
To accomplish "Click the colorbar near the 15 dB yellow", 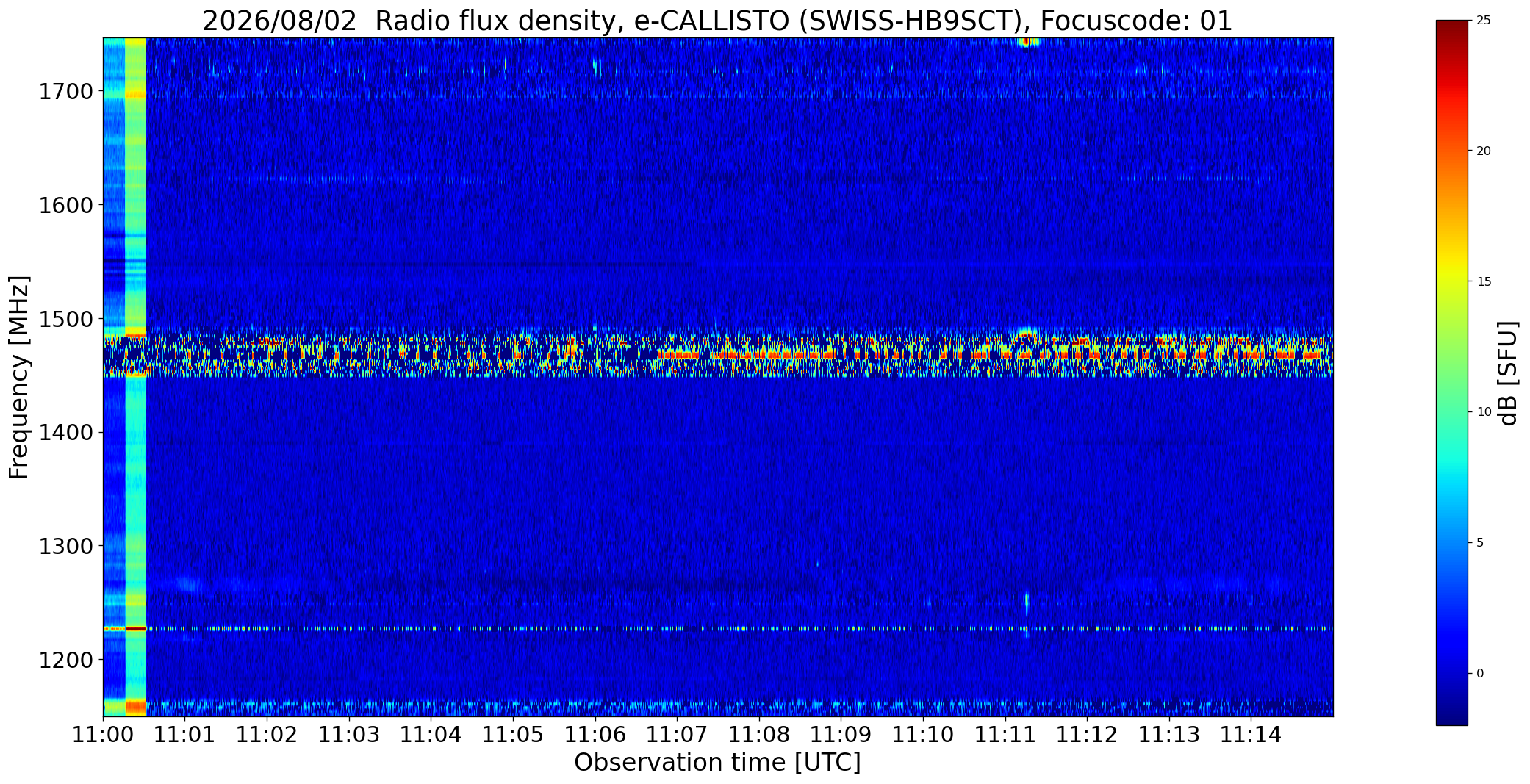I will [x=1451, y=281].
